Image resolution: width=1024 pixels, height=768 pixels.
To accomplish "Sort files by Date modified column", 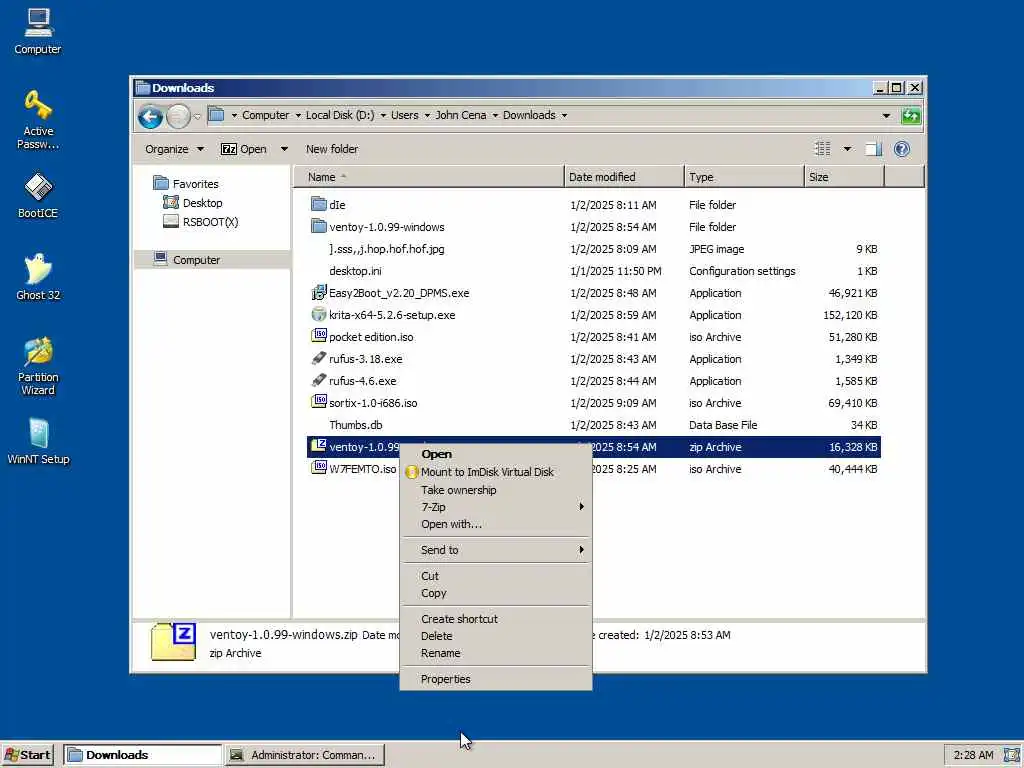I will click(624, 177).
